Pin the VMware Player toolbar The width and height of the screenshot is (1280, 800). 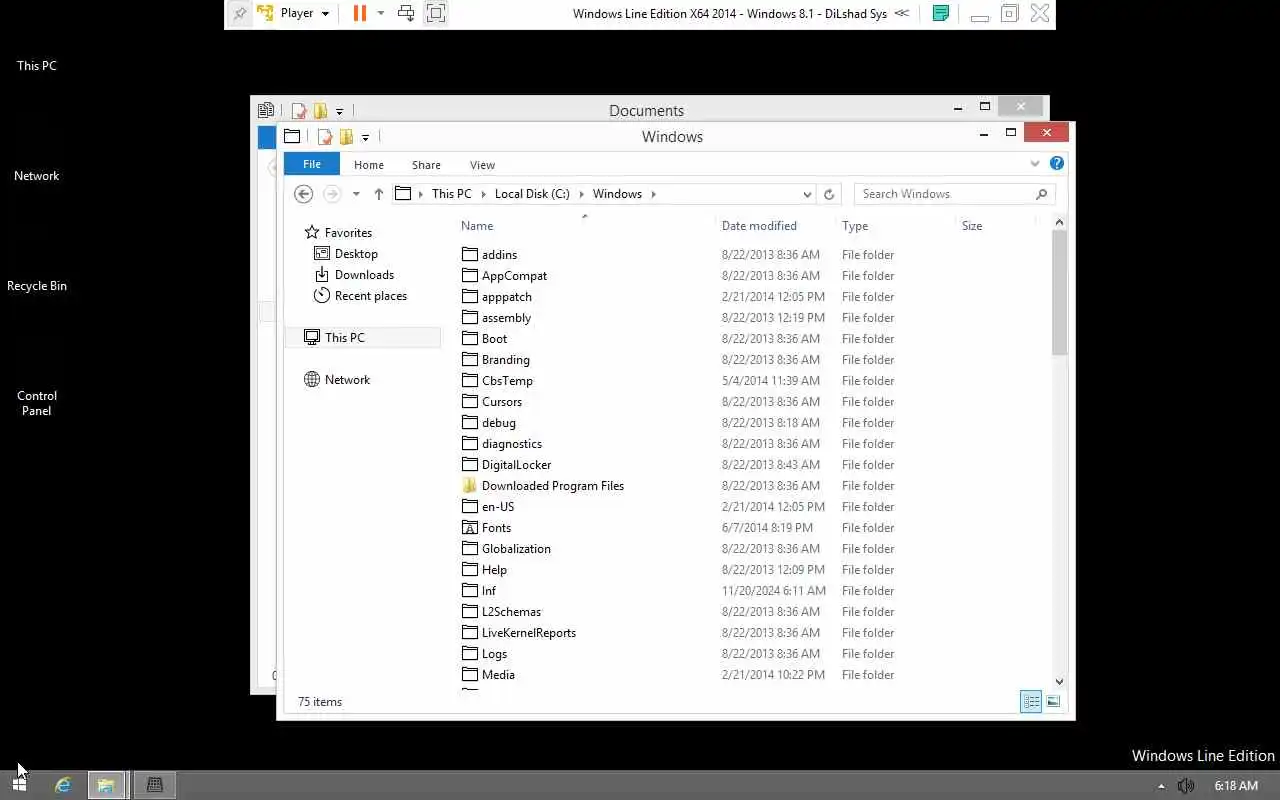click(x=239, y=14)
